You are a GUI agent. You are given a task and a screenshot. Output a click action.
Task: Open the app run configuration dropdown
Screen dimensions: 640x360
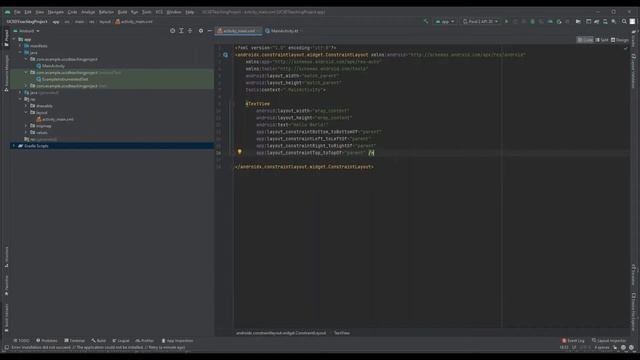445,21
